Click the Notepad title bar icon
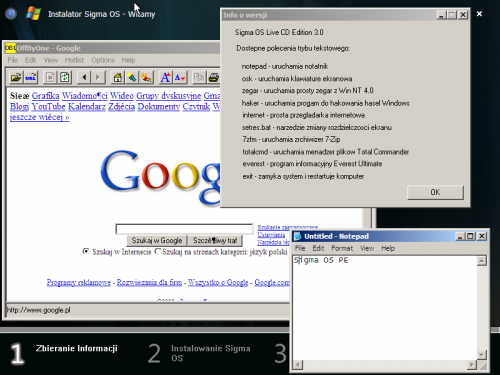This screenshot has width=500, height=375. pos(298,236)
